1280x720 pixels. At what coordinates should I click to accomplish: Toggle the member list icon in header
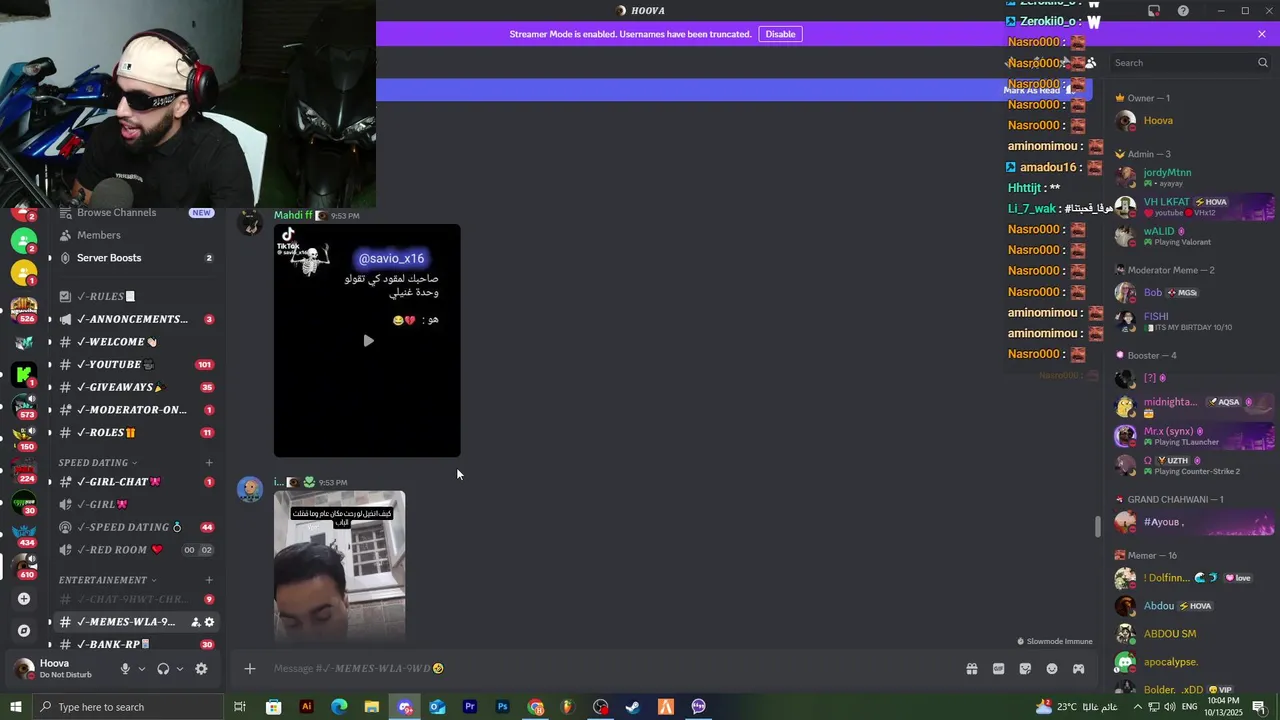[1090, 63]
